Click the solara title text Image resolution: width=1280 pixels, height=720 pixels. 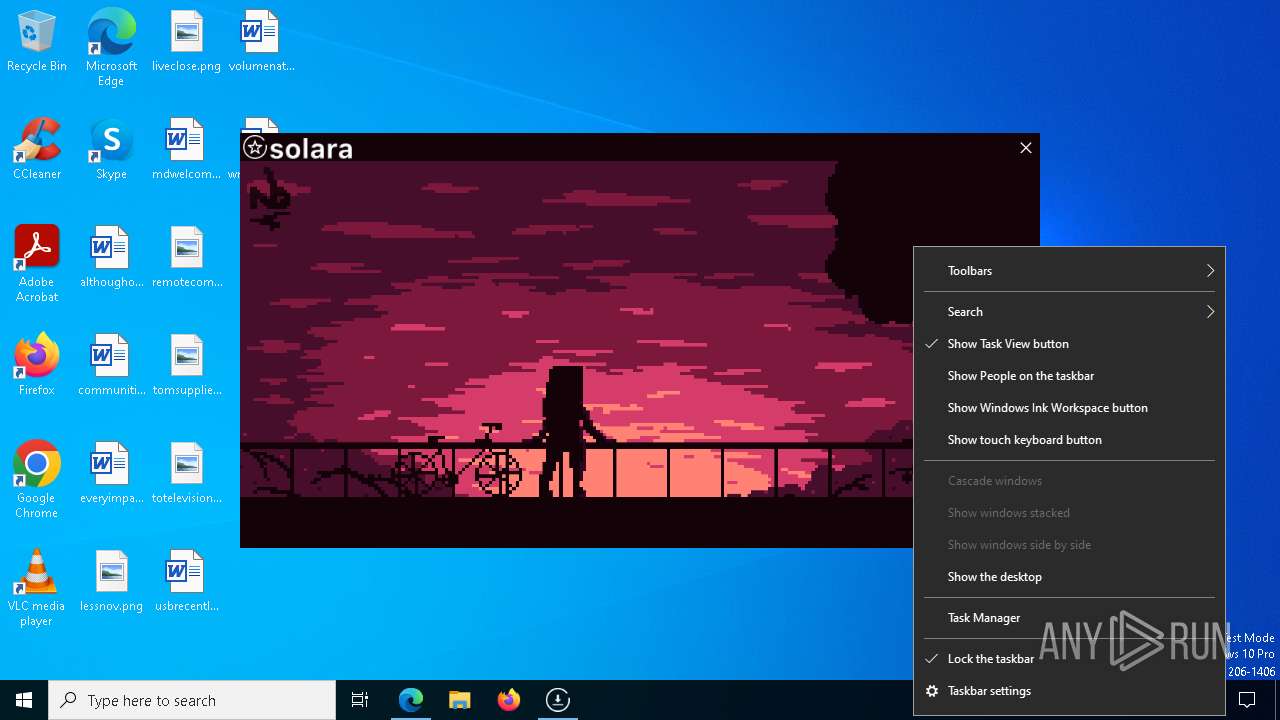pos(311,149)
